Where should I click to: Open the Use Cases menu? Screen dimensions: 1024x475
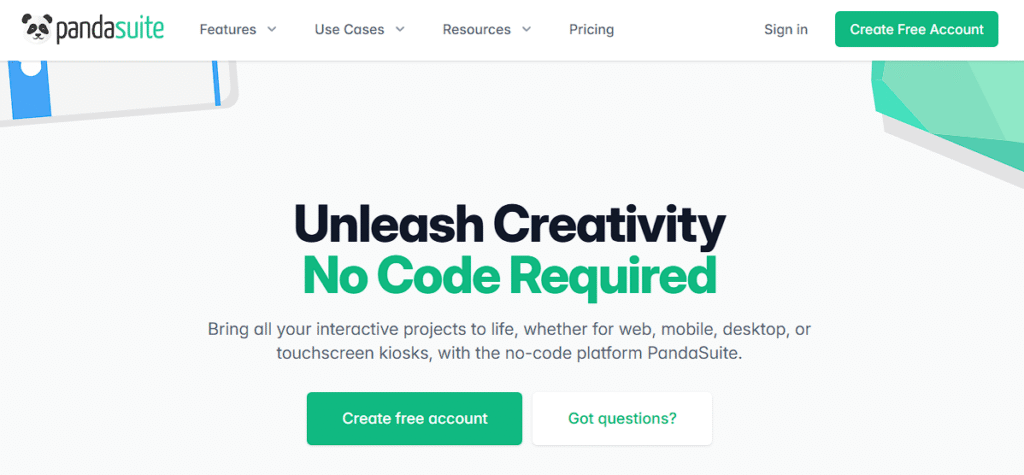[x=349, y=29]
